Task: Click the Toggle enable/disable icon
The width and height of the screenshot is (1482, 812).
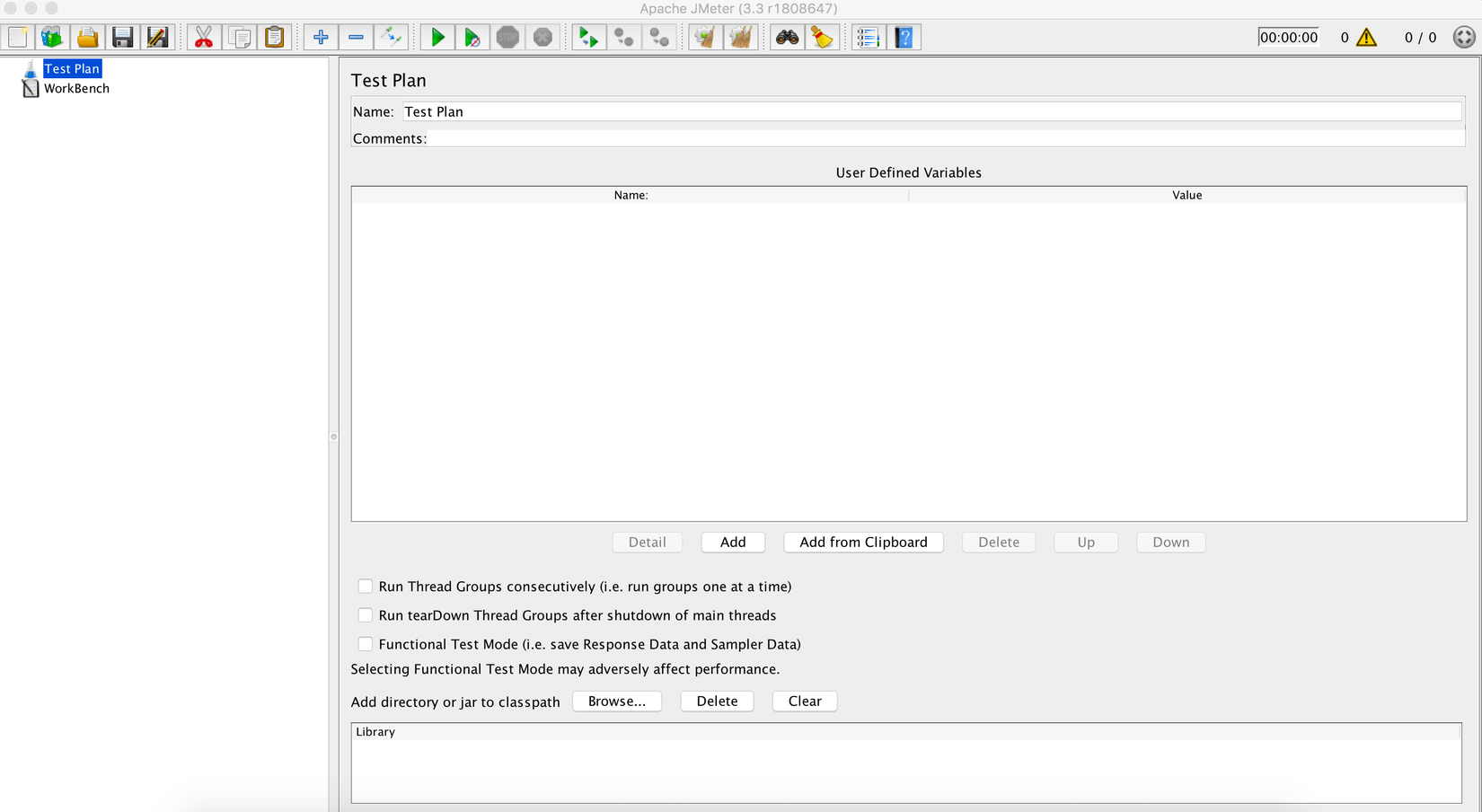Action: (x=391, y=37)
